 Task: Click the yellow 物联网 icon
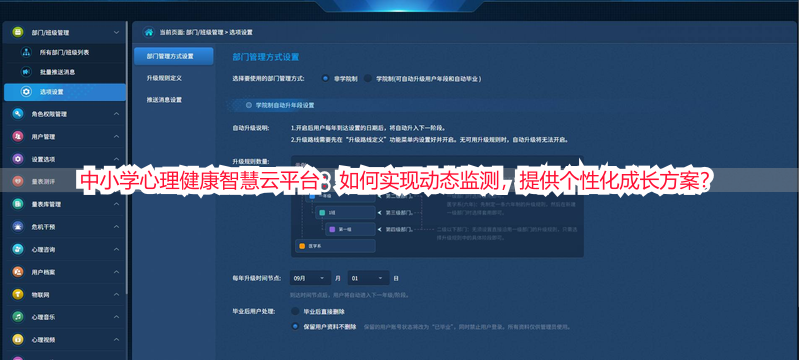18,294
